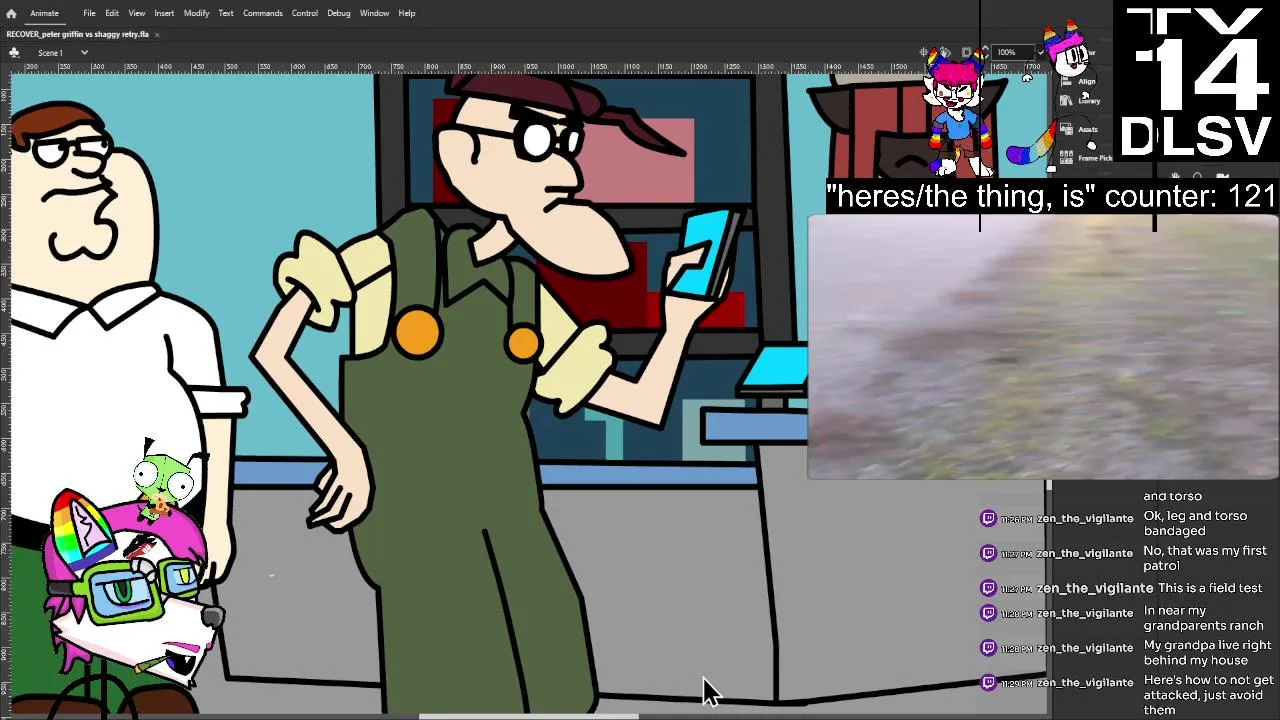Viewport: 1280px width, 720px height.
Task: Close the RECOVER_peter griffin document tab
Action: pyautogui.click(x=157, y=34)
